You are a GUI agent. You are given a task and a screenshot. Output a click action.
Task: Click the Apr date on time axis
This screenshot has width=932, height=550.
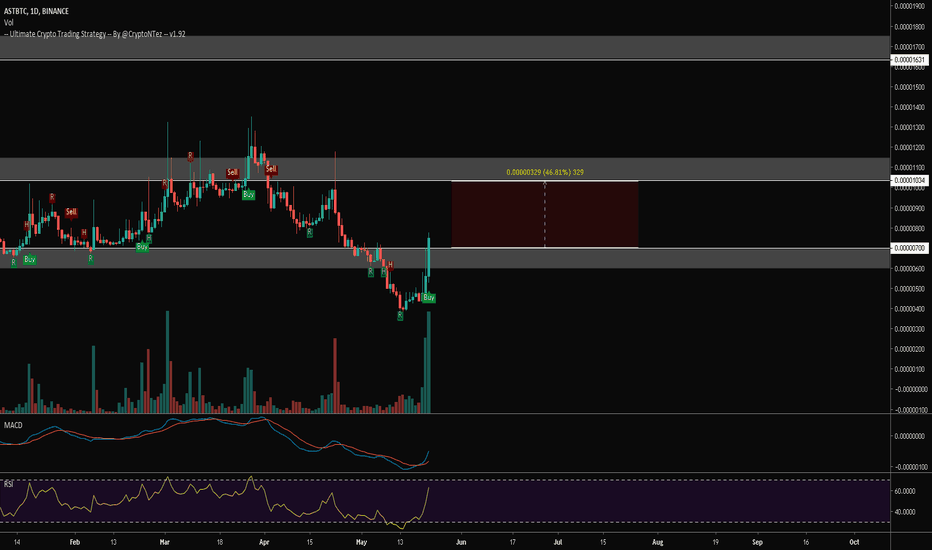[265, 542]
